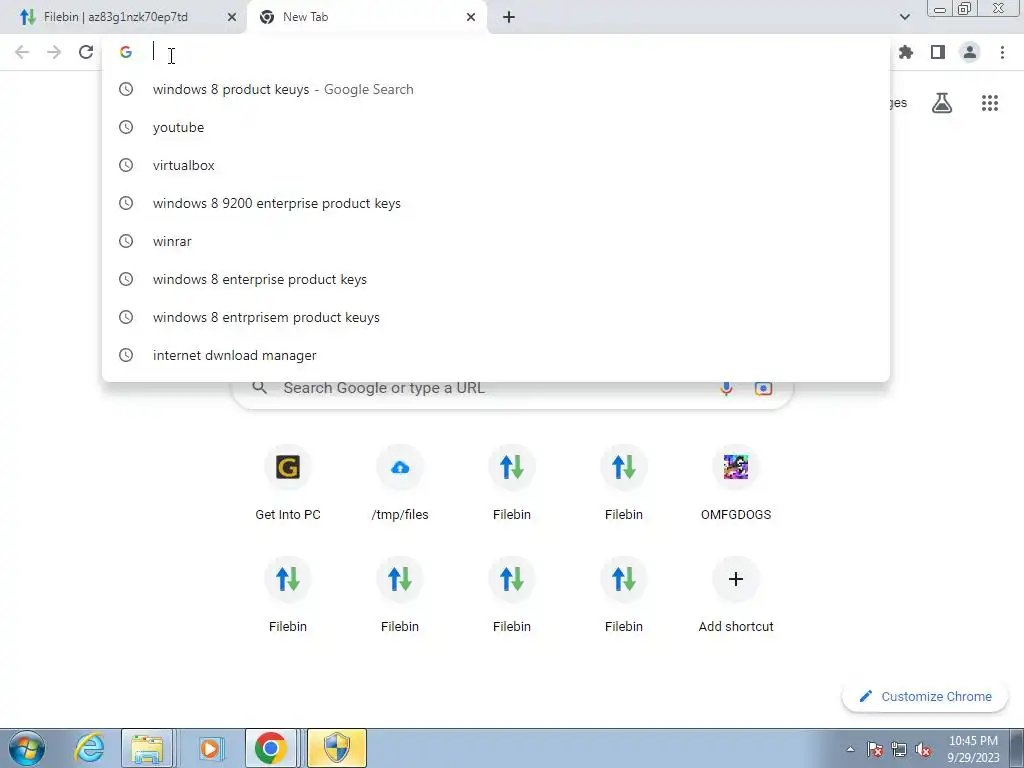Choose 'internet dwnload manager' suggestion
This screenshot has width=1024, height=768.
click(x=496, y=355)
